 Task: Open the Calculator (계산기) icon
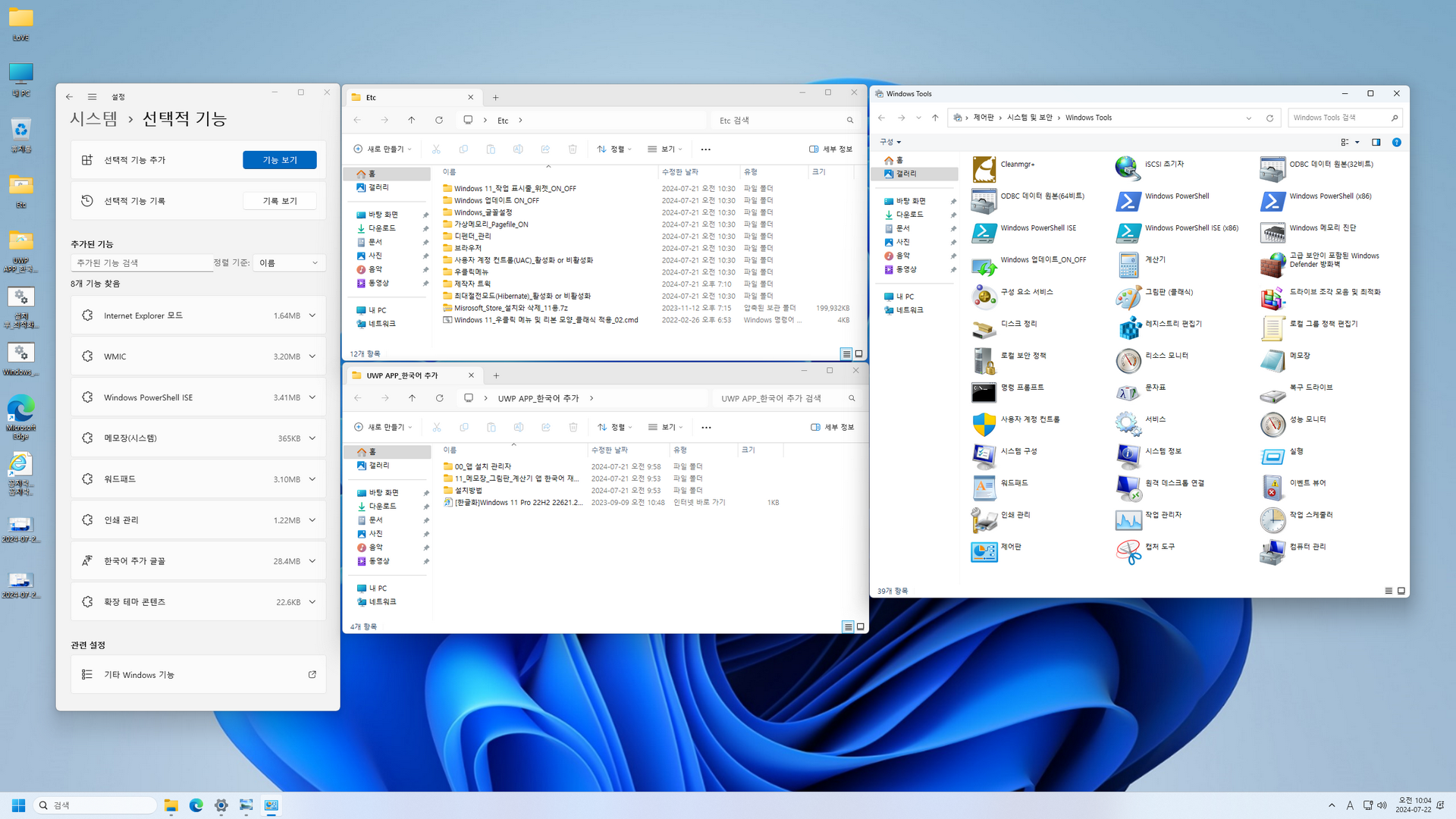(x=1128, y=264)
